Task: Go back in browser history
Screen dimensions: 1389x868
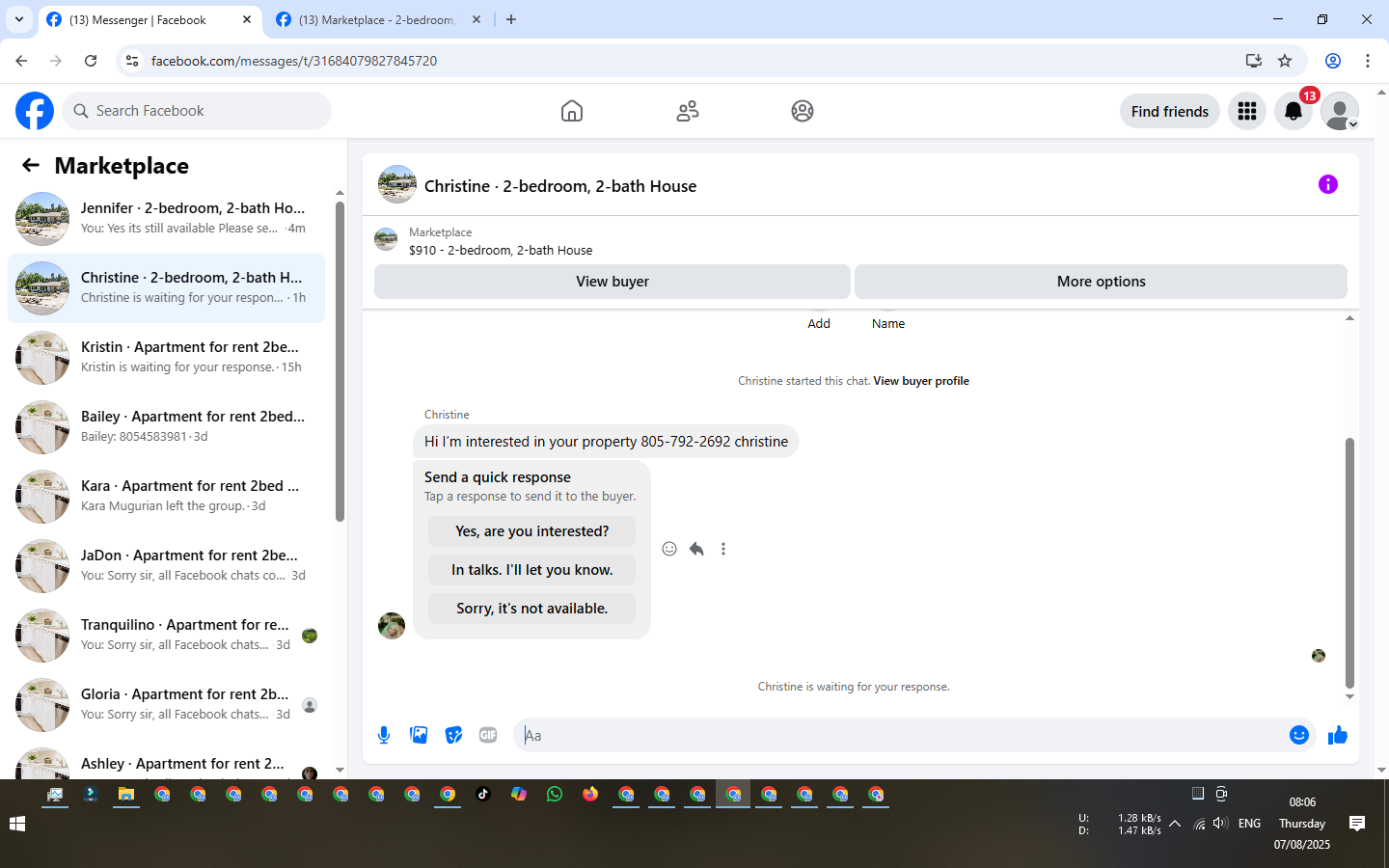Action: pos(21,61)
